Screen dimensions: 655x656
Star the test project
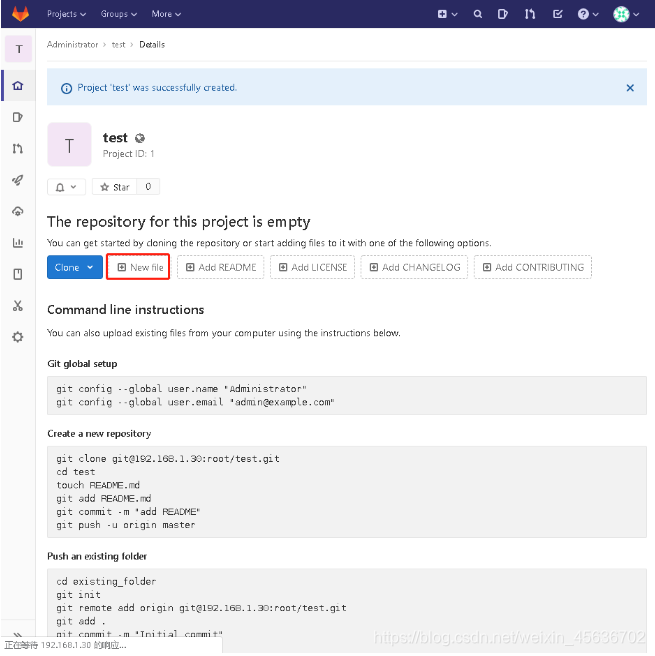pos(115,187)
